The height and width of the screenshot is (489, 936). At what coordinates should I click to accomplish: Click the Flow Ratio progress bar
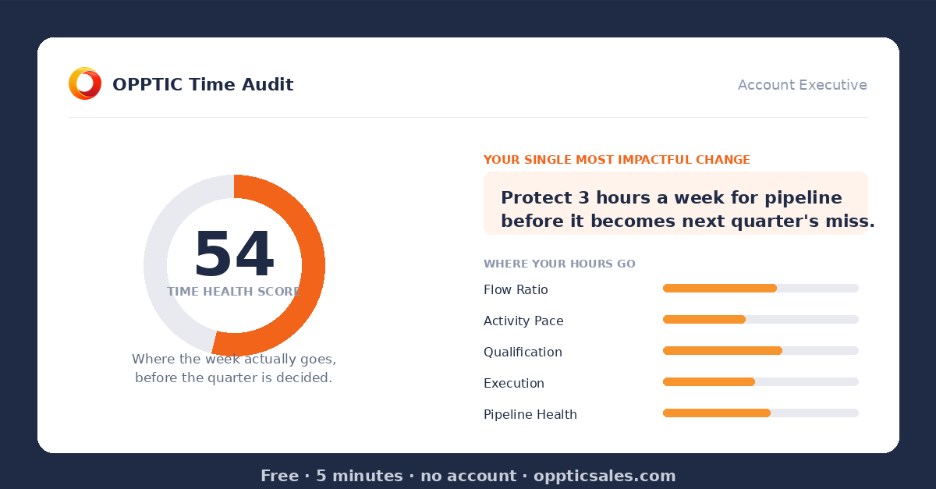pos(760,288)
